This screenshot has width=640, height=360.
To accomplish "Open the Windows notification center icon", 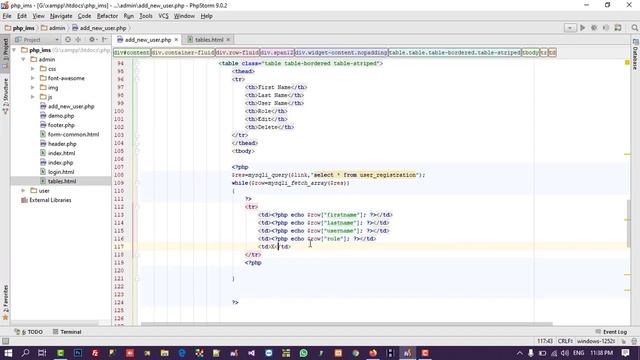I will (x=626, y=353).
